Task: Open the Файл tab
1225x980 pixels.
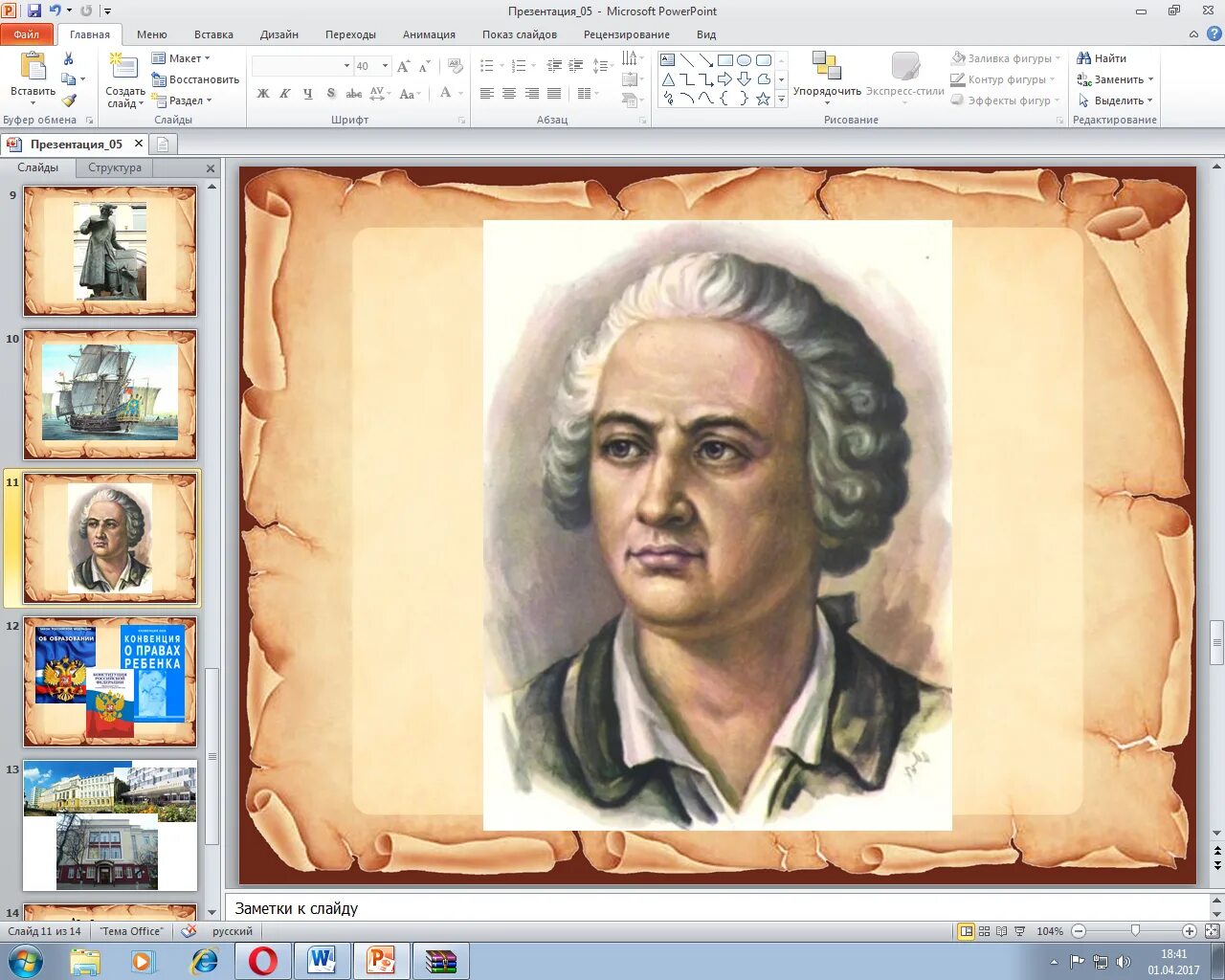Action: [27, 34]
